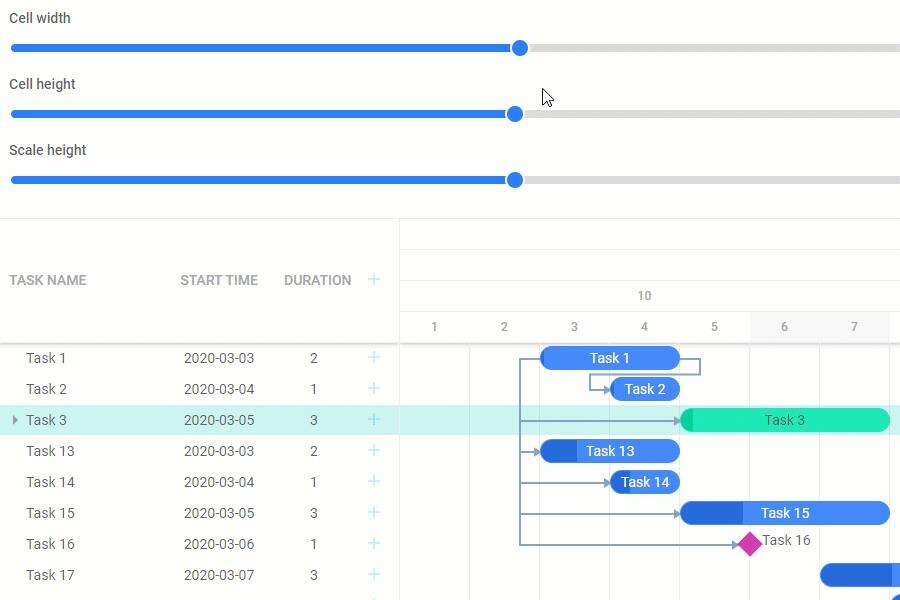Click day 6 in the timeline scale

[x=784, y=327]
